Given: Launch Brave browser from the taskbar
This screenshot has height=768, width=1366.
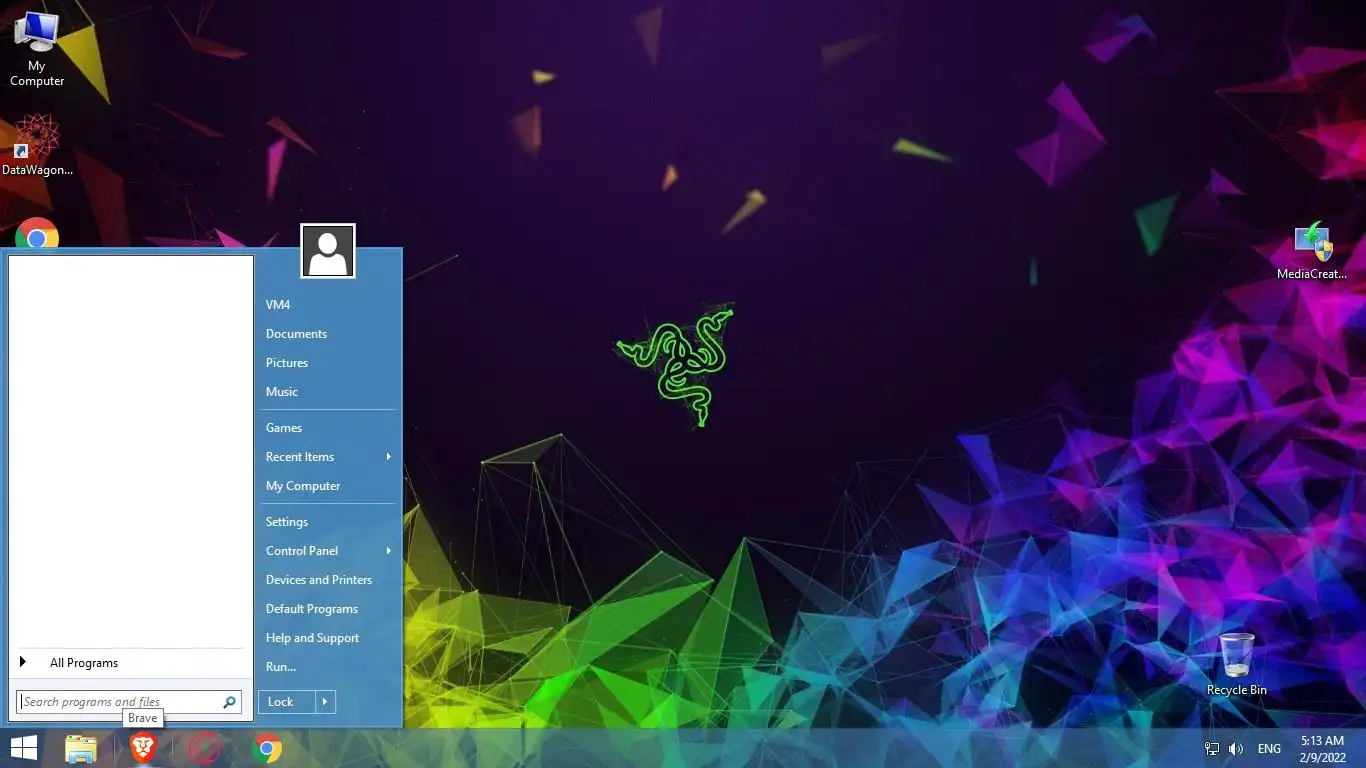Looking at the screenshot, I should pos(143,749).
